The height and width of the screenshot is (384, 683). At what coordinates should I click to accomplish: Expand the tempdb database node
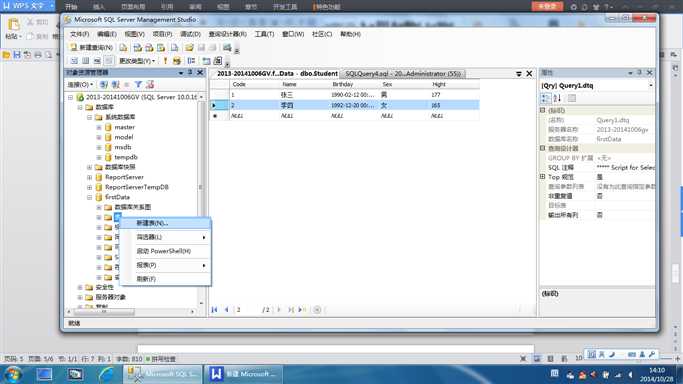pos(99,157)
